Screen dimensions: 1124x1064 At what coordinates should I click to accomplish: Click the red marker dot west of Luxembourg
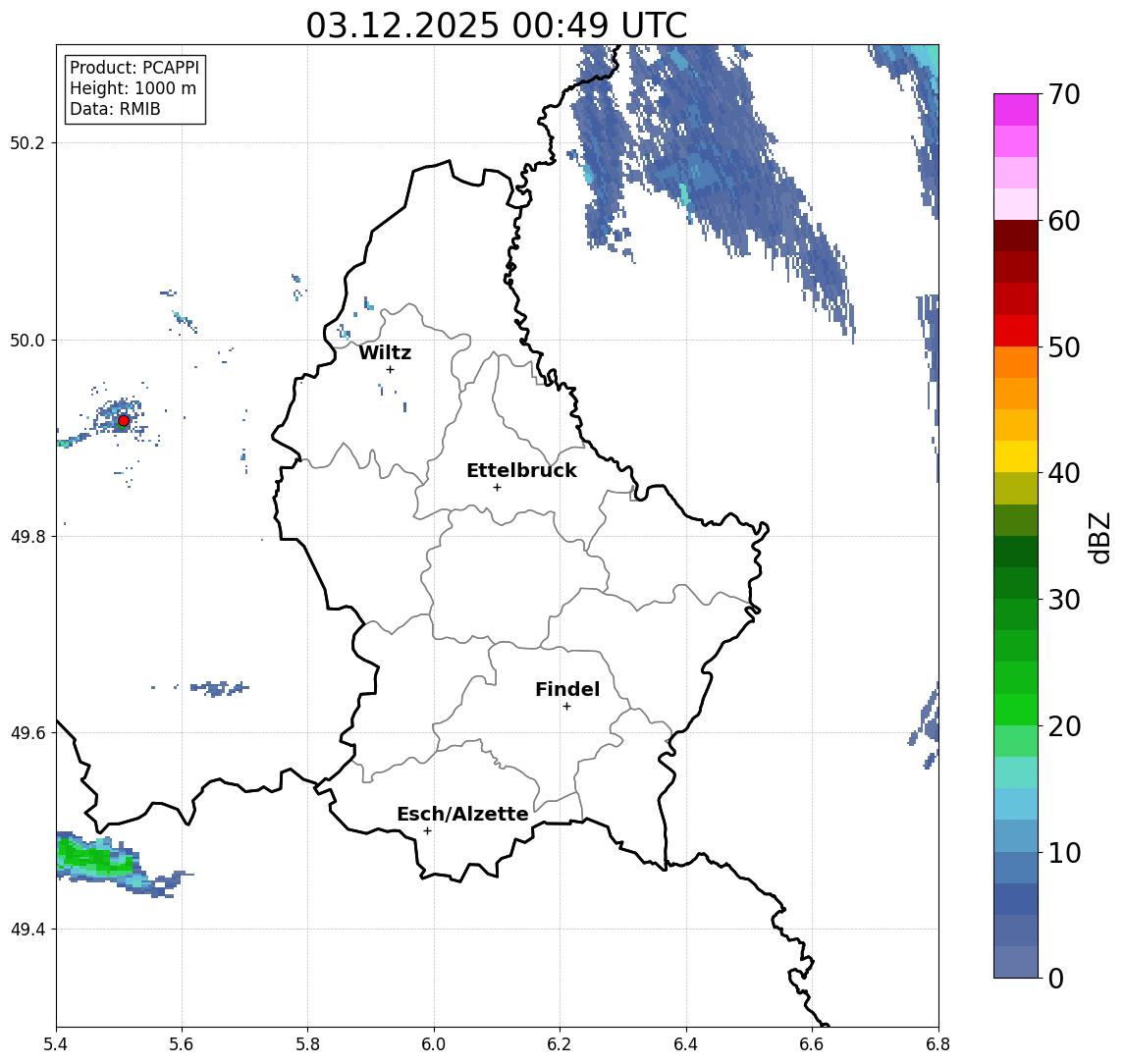click(x=124, y=420)
